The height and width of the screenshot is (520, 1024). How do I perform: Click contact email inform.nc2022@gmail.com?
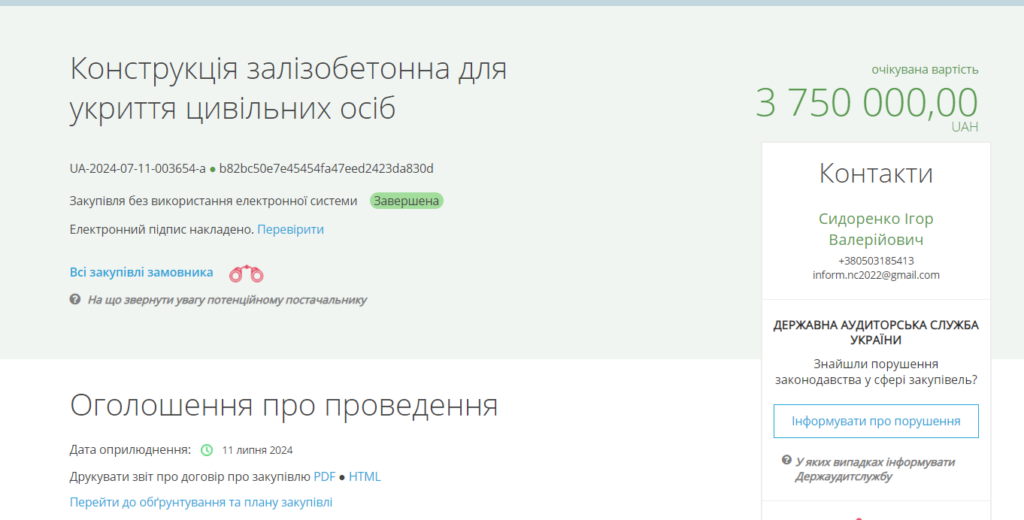(875, 275)
